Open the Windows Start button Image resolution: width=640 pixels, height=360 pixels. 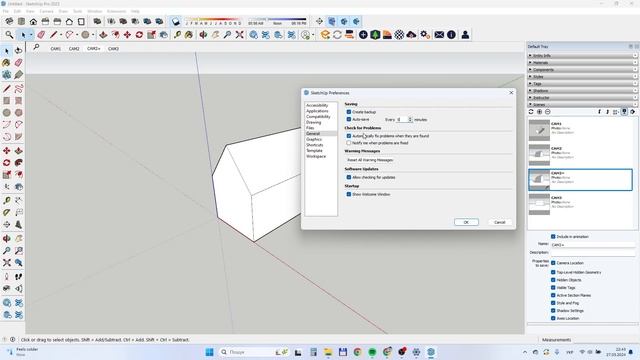click(x=209, y=352)
